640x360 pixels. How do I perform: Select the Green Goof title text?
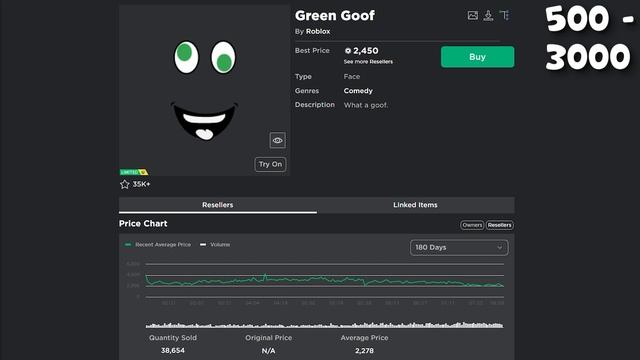pyautogui.click(x=335, y=16)
